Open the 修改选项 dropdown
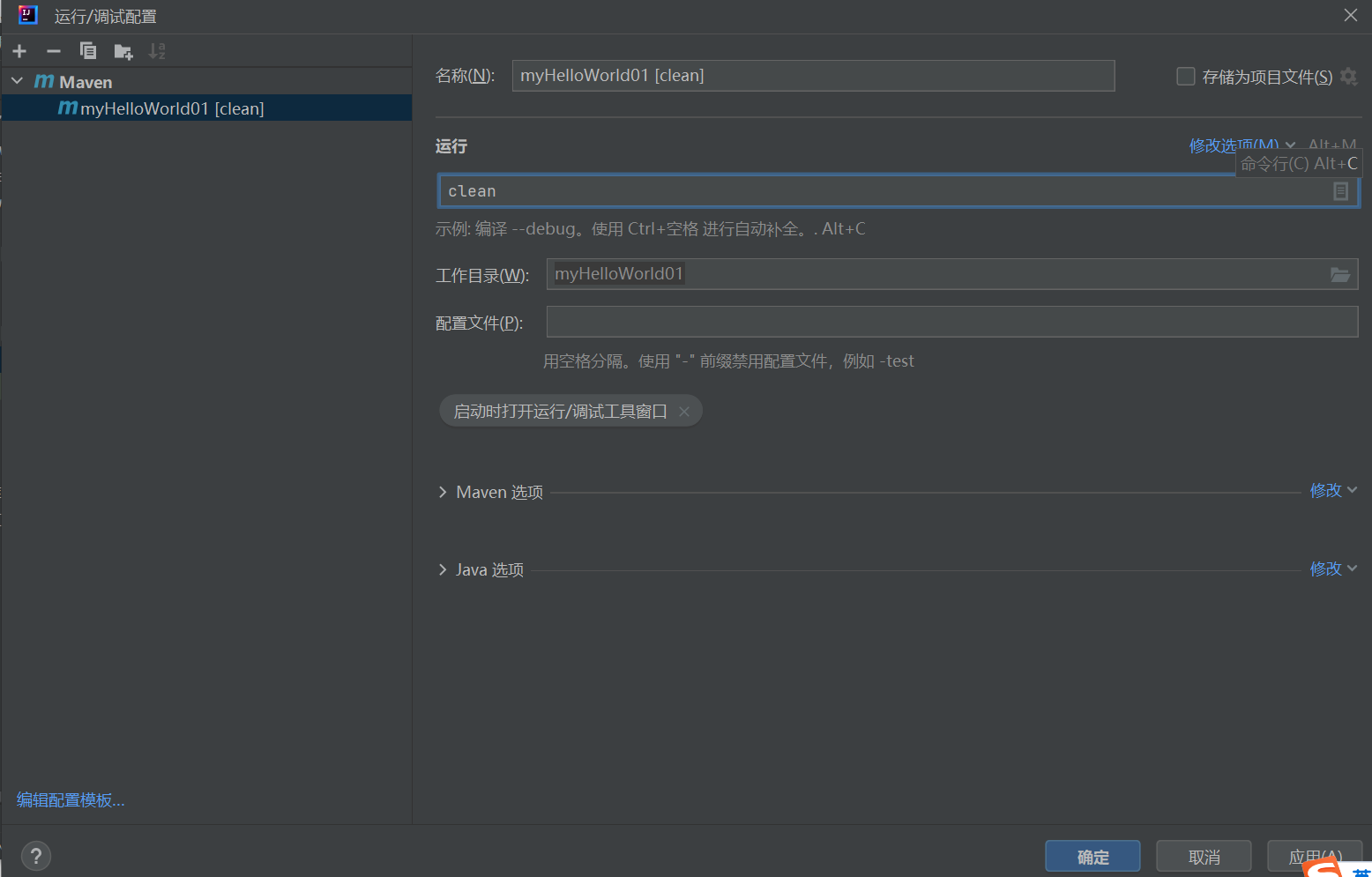The width and height of the screenshot is (1372, 877). [x=1242, y=145]
